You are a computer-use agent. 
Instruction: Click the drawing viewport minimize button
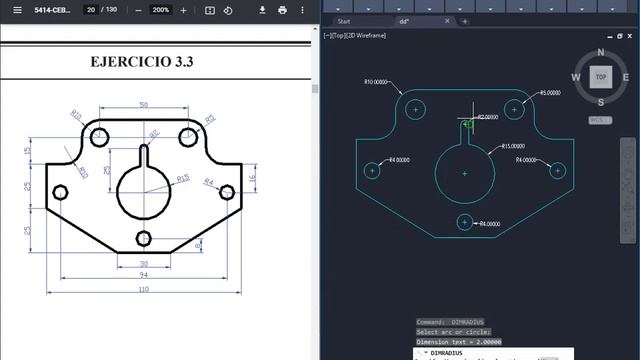click(610, 36)
